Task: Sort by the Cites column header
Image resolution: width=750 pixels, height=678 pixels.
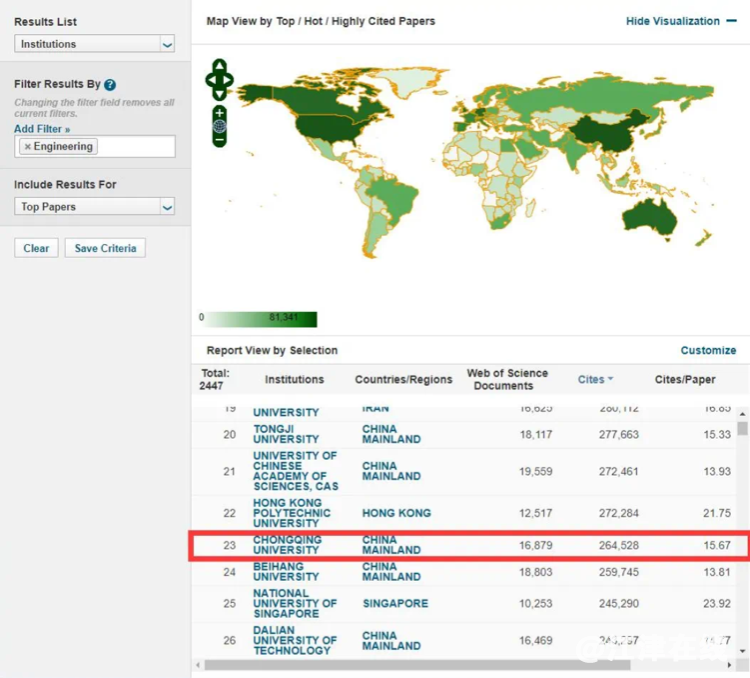Action: (595, 379)
